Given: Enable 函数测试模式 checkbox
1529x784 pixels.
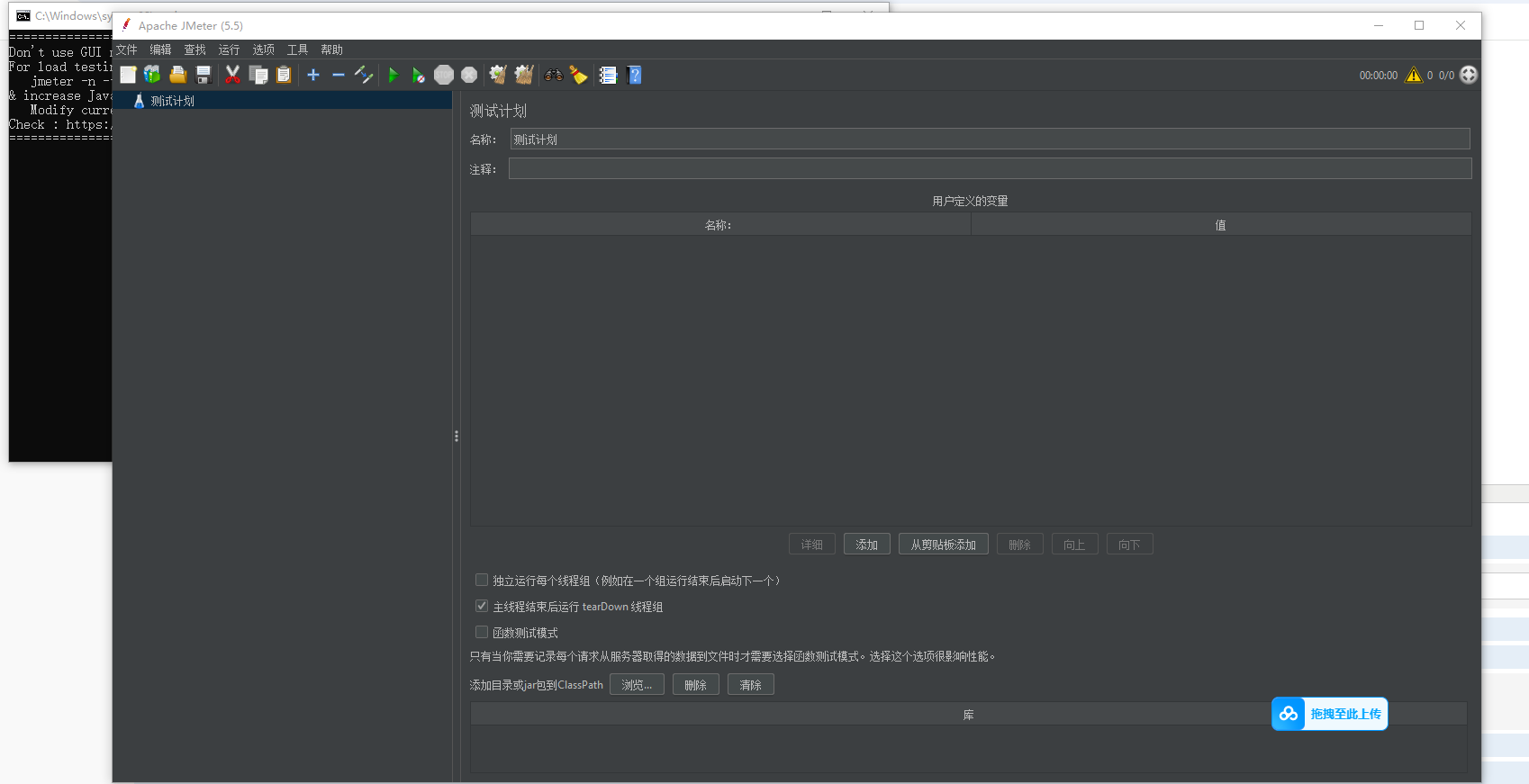Looking at the screenshot, I should coord(482,633).
